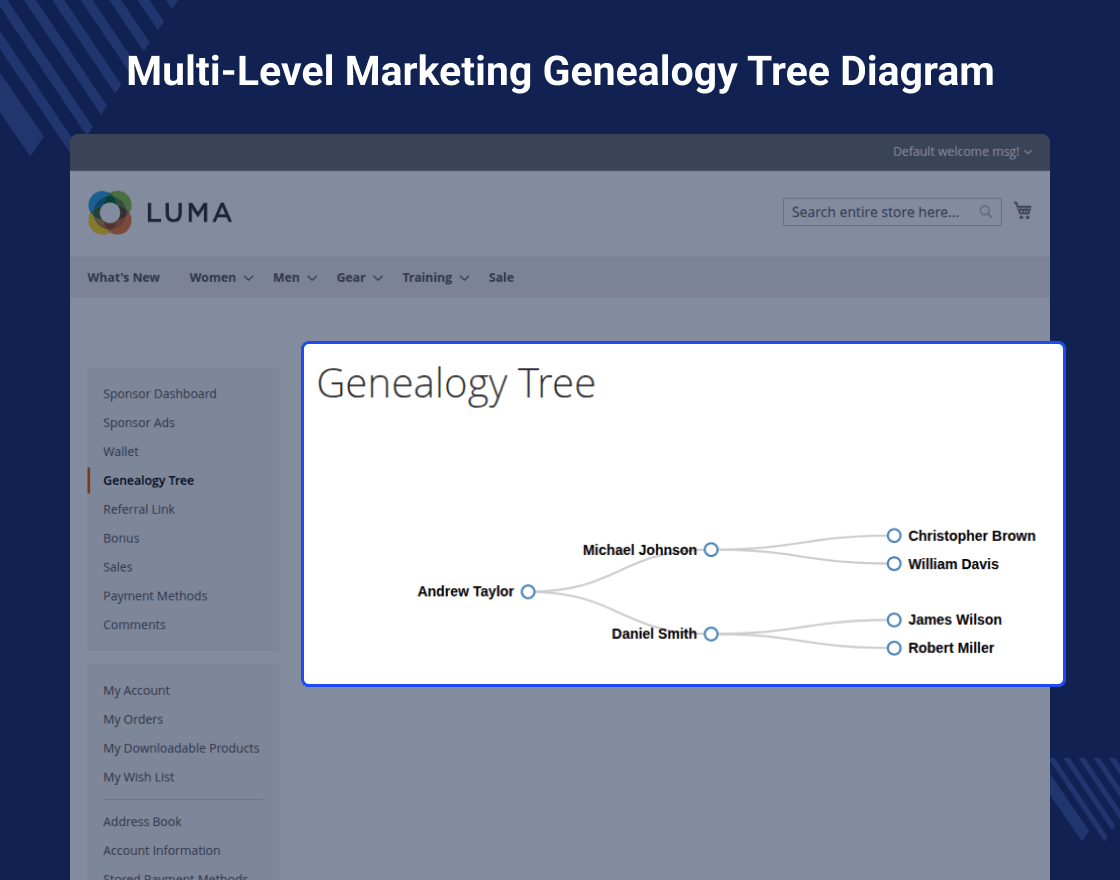
Task: Click the Robert Miller name label
Action: click(951, 648)
